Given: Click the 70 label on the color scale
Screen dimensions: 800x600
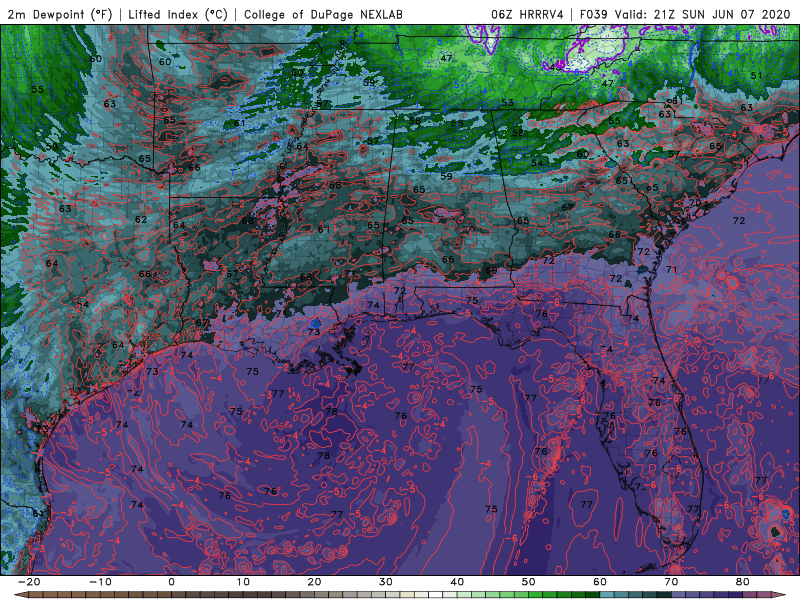Looking at the screenshot, I should (x=671, y=582).
